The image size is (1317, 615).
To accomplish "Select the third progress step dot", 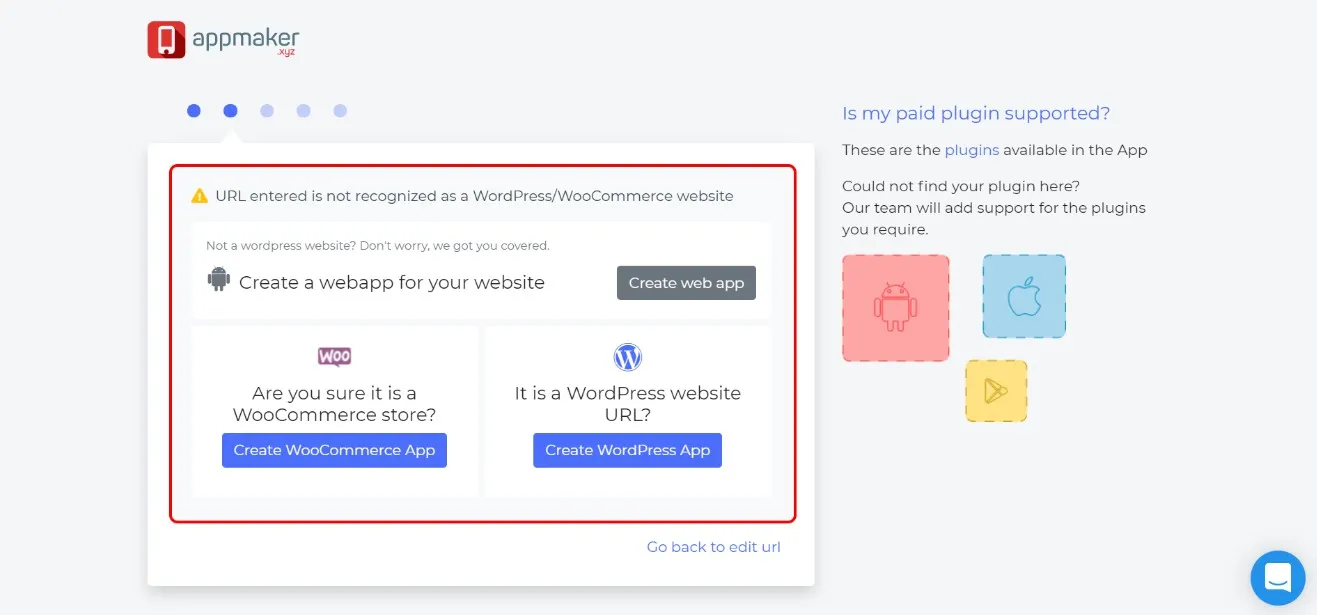I will (x=267, y=111).
